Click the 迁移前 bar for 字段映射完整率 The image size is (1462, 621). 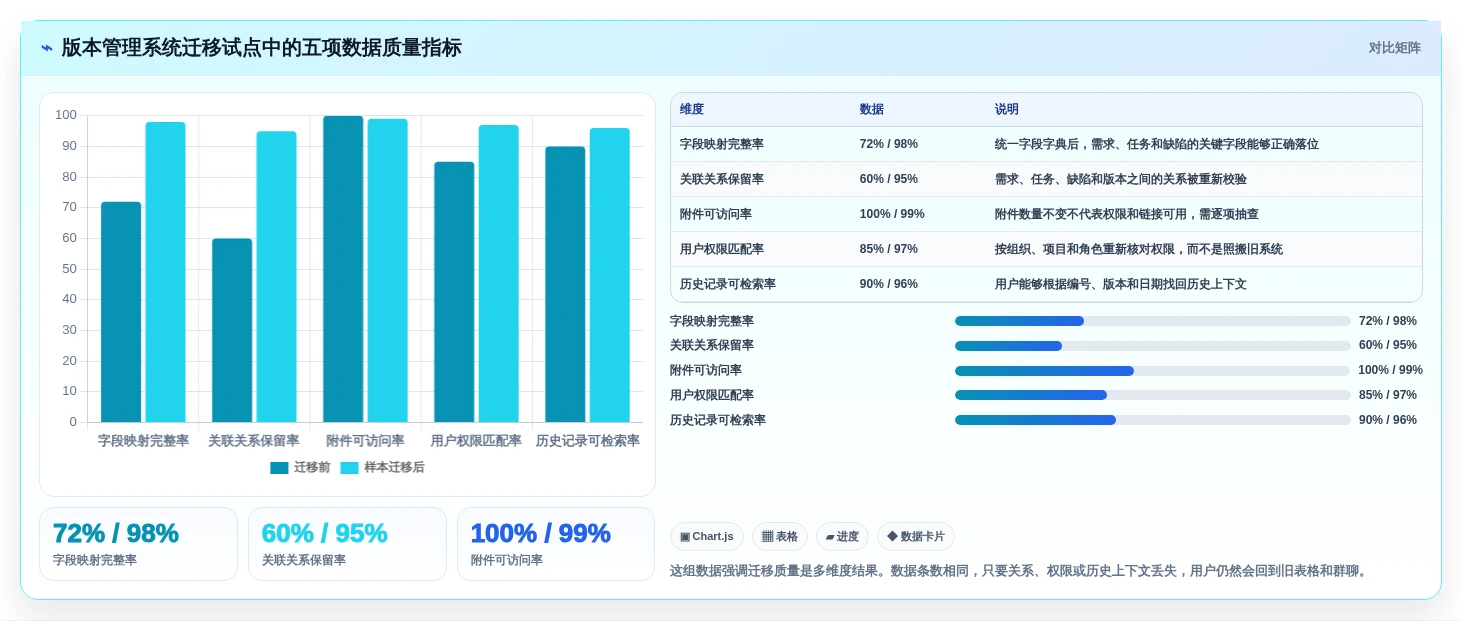[121, 312]
